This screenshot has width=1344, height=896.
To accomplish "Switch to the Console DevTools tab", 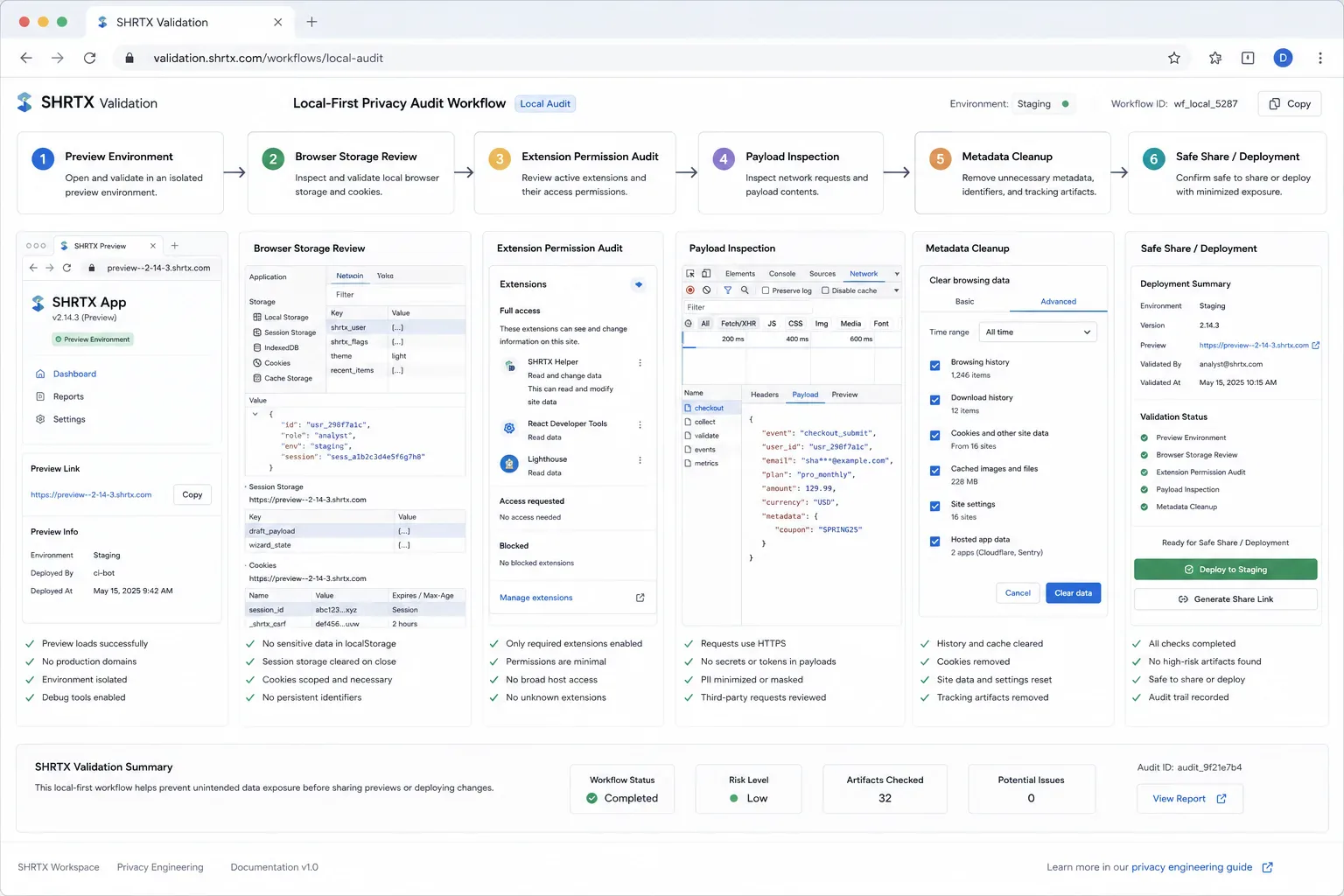I will tap(781, 274).
